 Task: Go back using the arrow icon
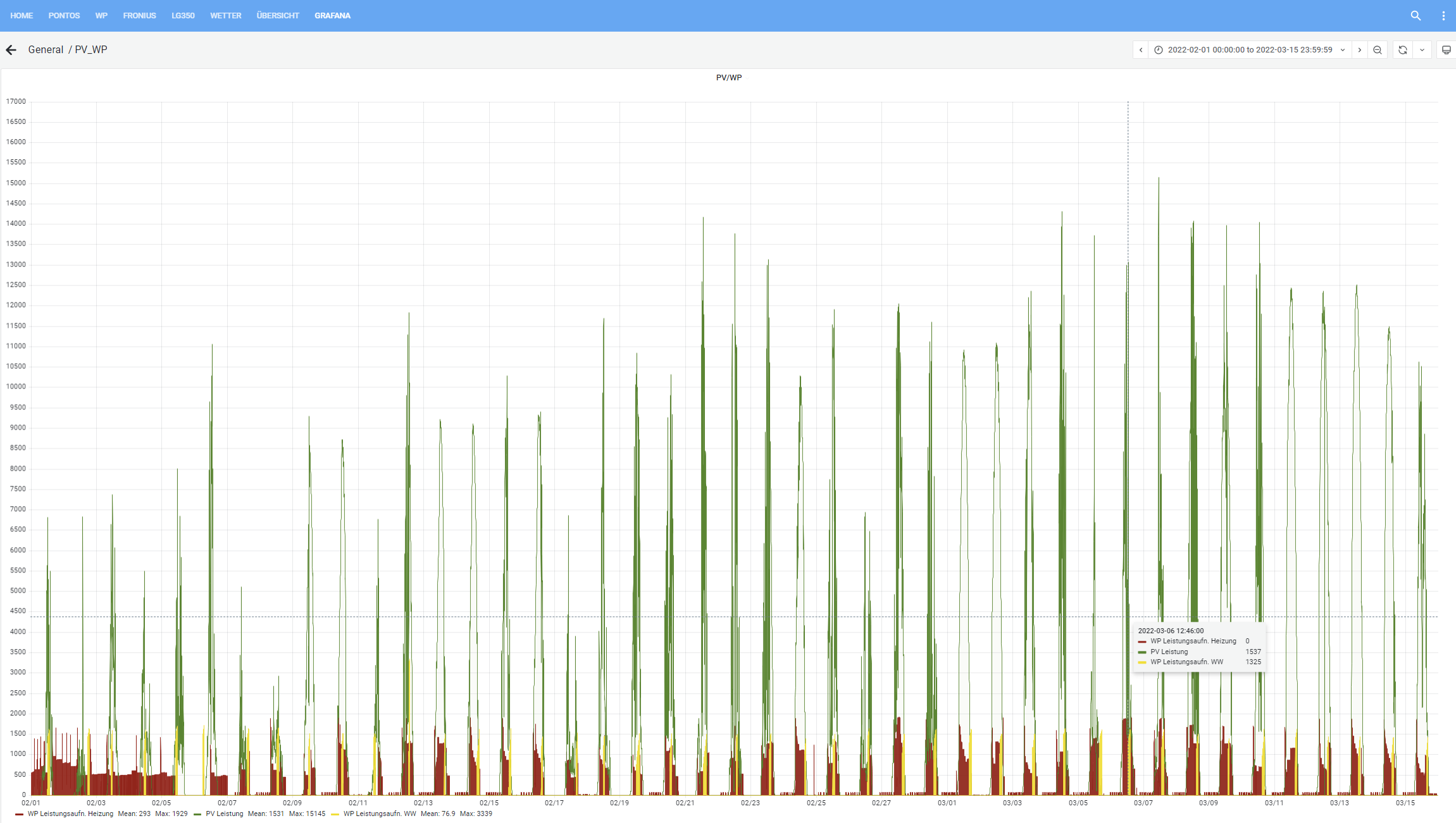tap(11, 50)
